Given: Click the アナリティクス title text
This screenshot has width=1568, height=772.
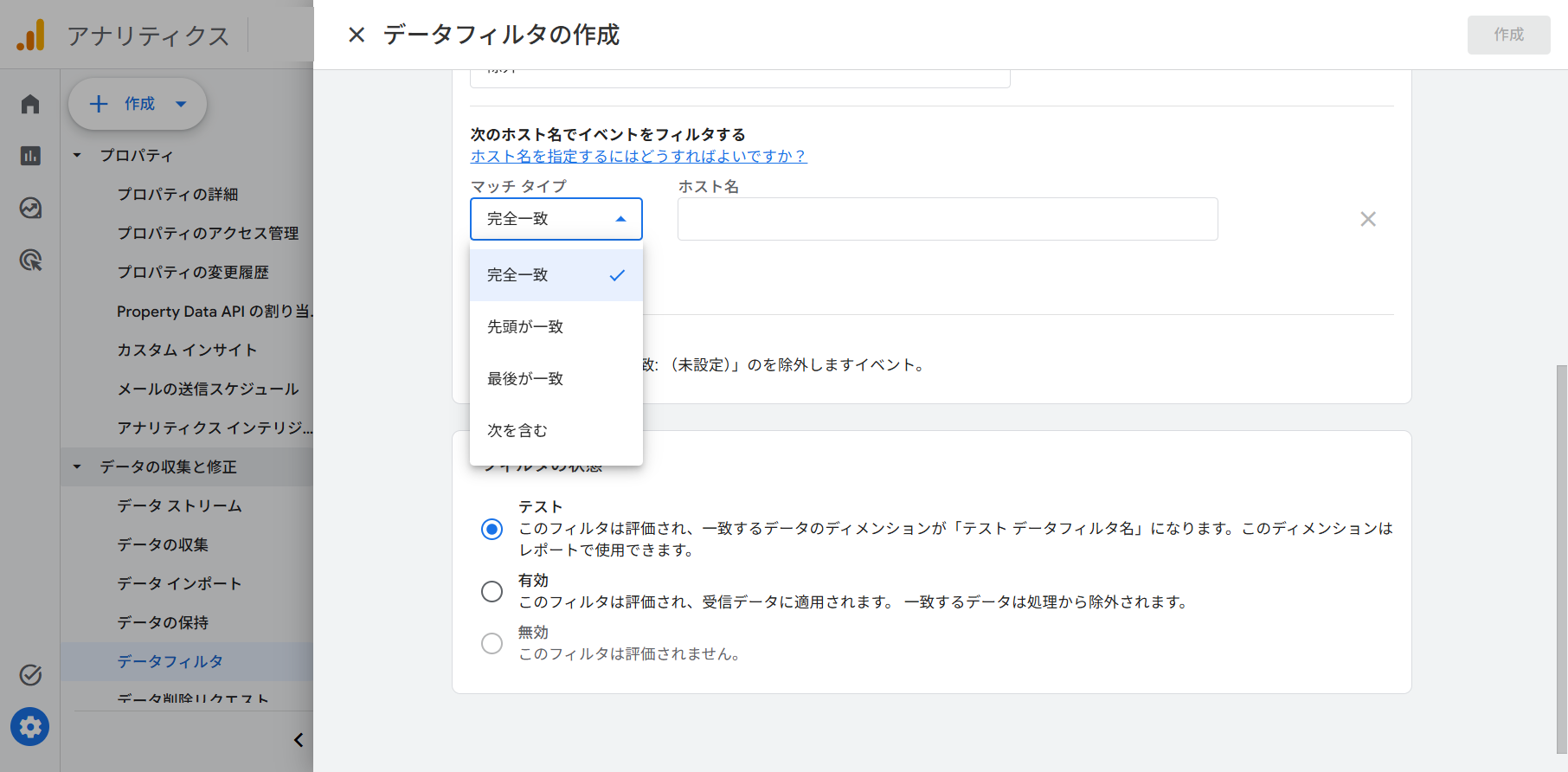Looking at the screenshot, I should (x=148, y=35).
